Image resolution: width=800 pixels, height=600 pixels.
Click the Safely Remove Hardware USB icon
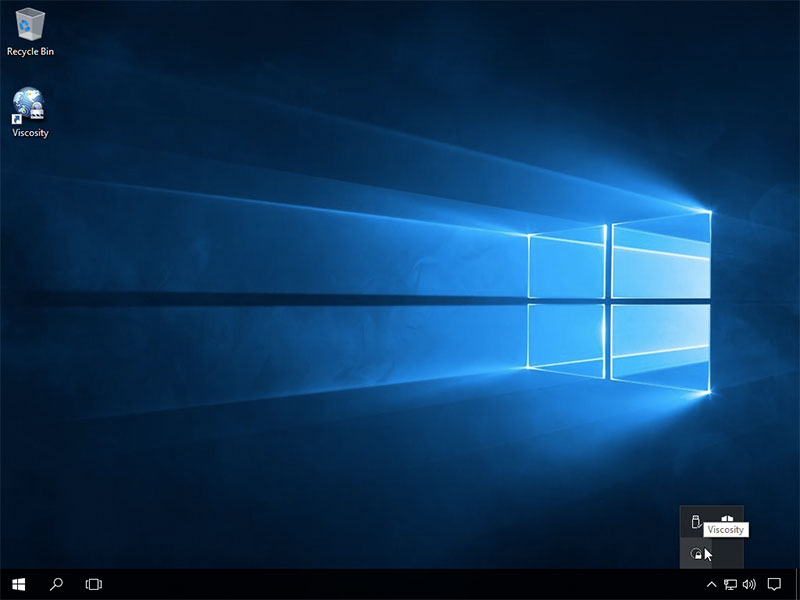click(696, 521)
